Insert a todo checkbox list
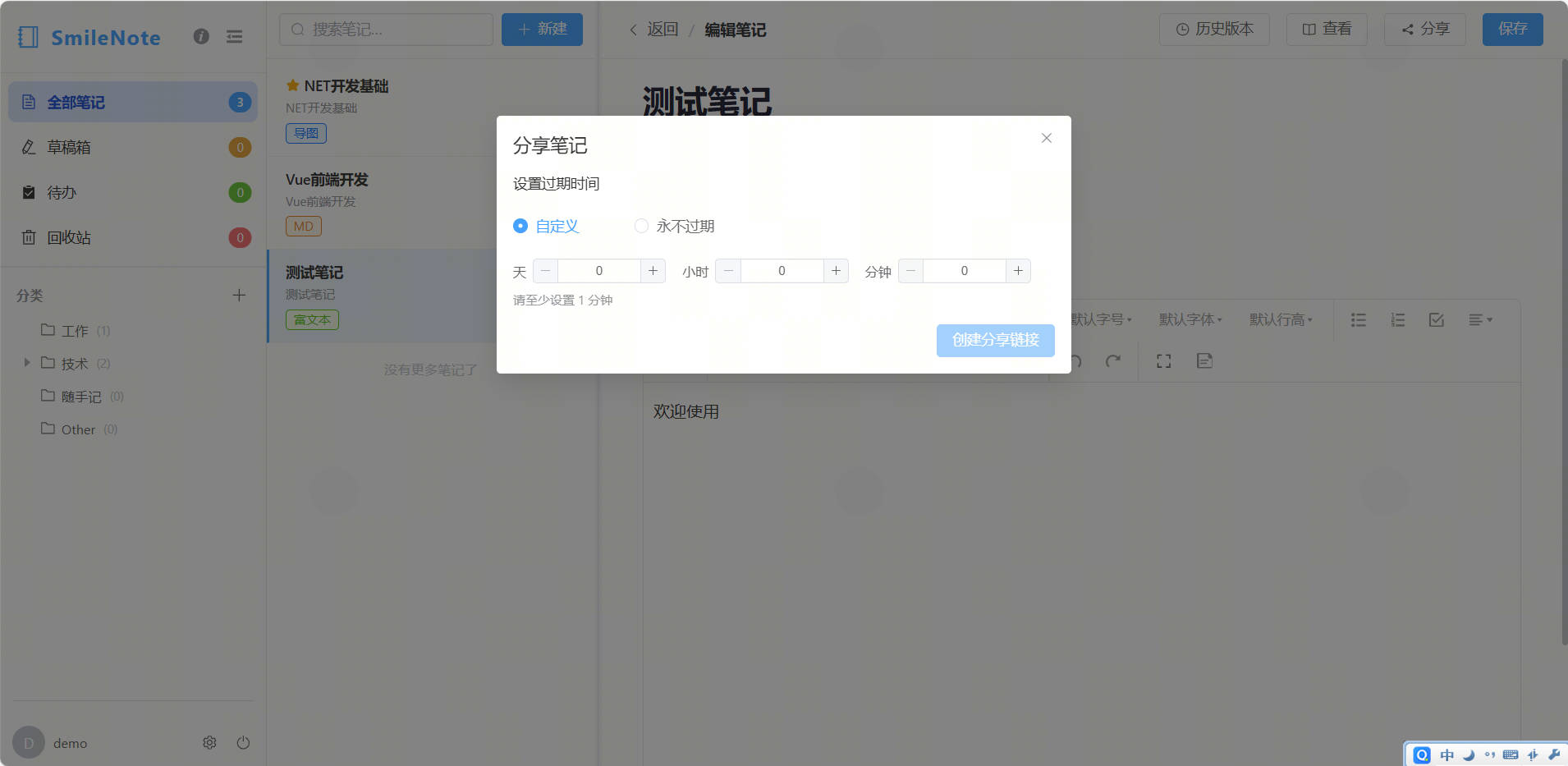1568x766 pixels. tap(1436, 320)
